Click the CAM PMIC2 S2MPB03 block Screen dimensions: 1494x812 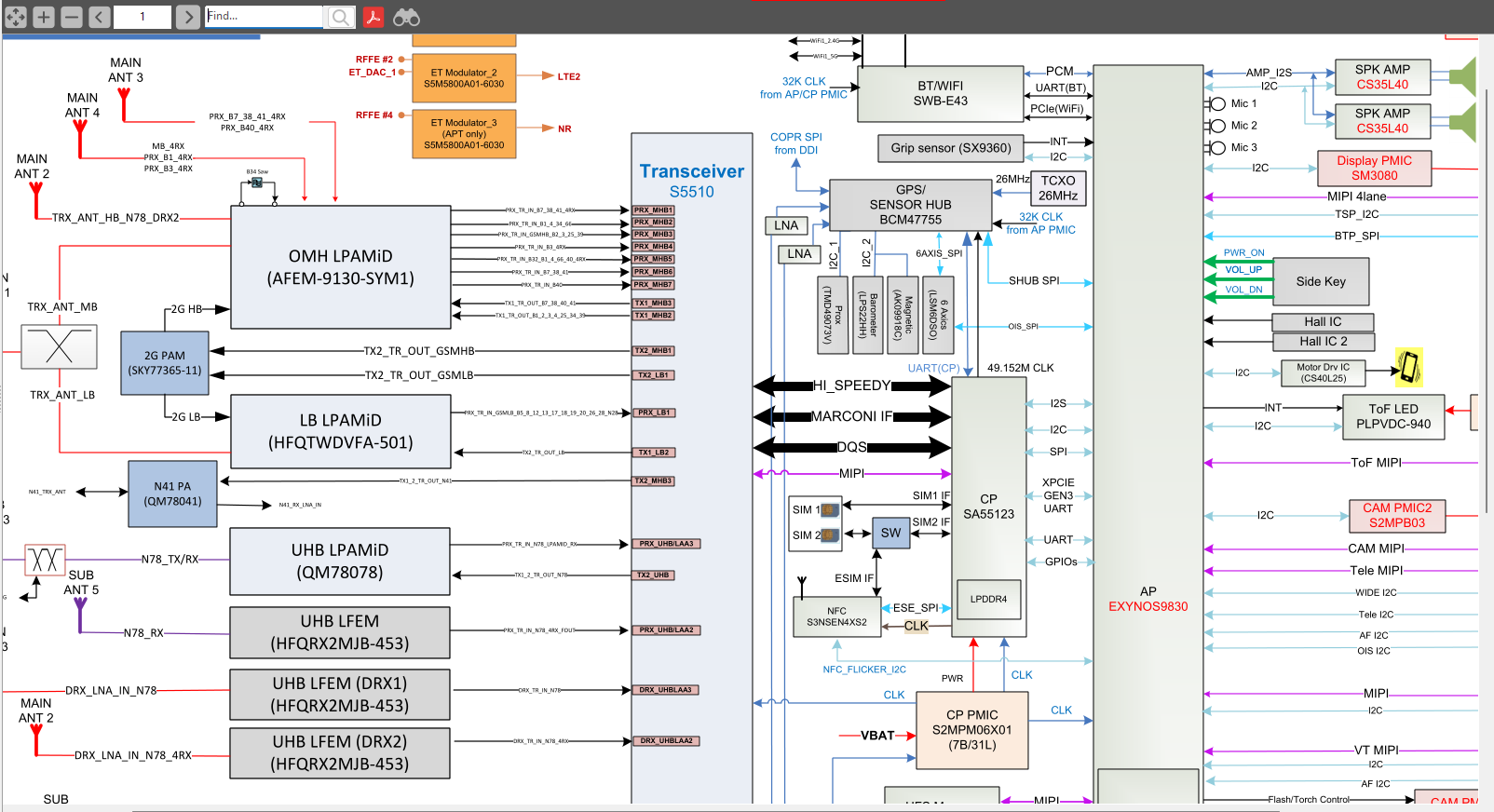pos(1397,515)
